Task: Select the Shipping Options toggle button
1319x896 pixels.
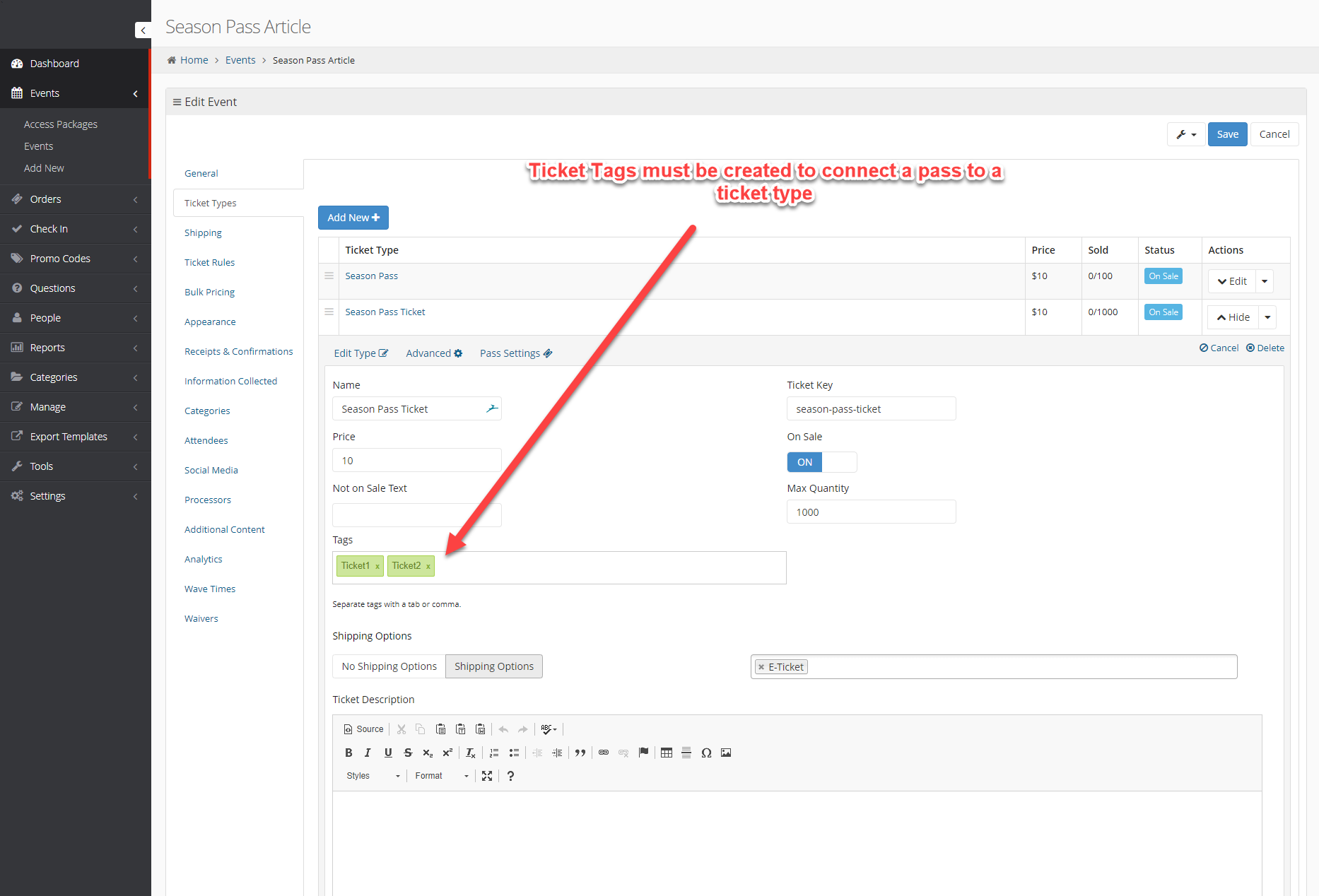Action: coord(494,666)
